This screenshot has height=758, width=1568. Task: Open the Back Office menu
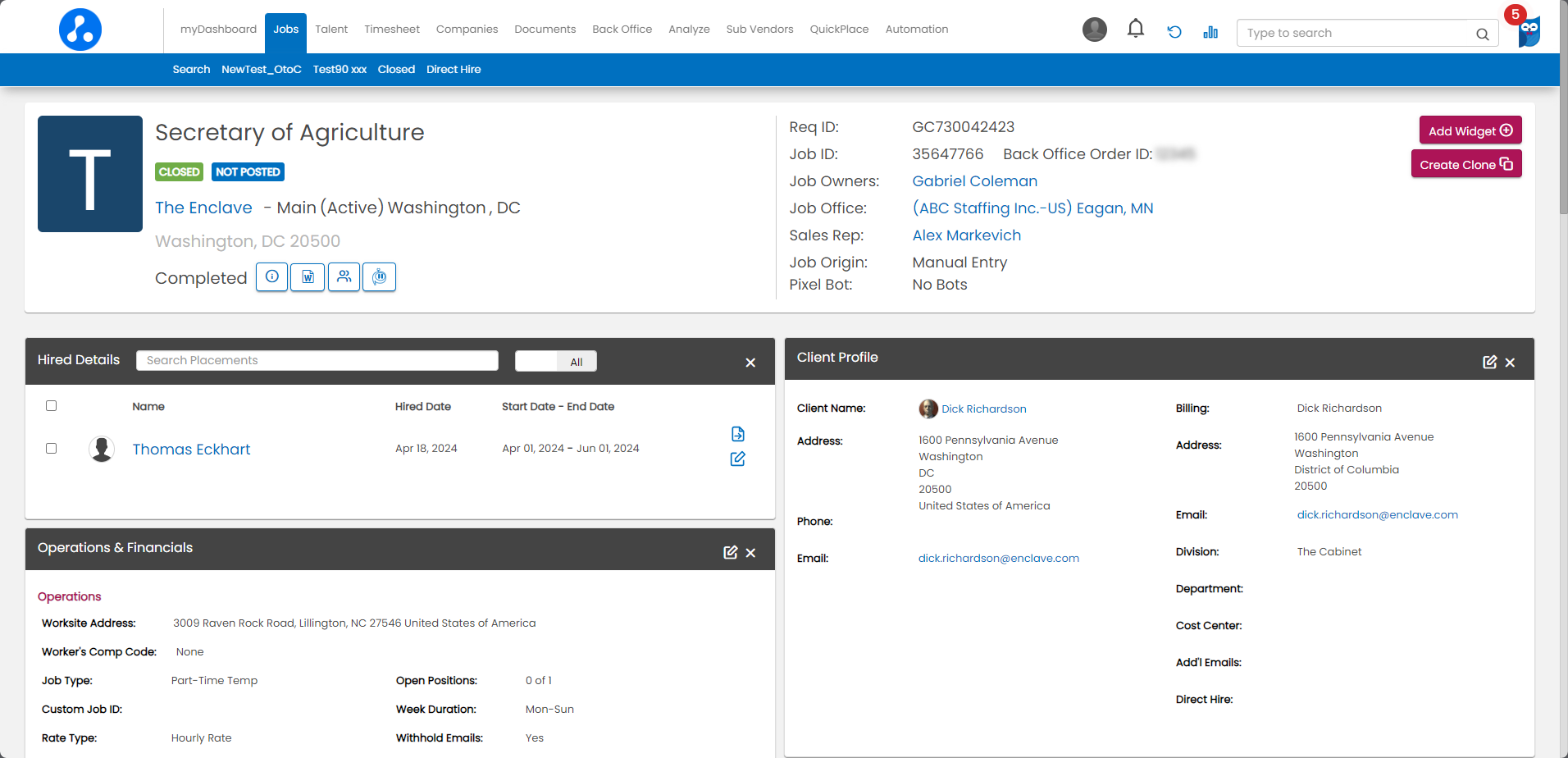click(622, 30)
